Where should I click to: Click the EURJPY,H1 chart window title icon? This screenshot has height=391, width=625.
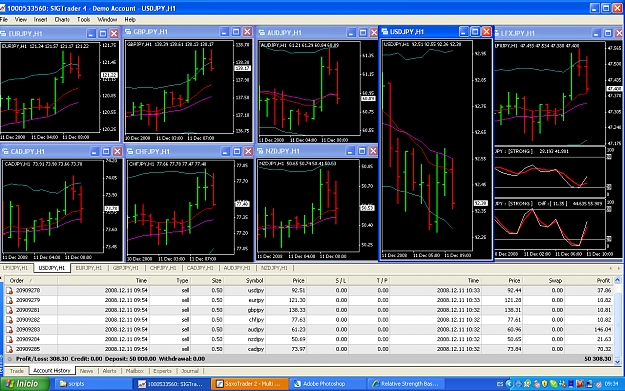point(3,33)
